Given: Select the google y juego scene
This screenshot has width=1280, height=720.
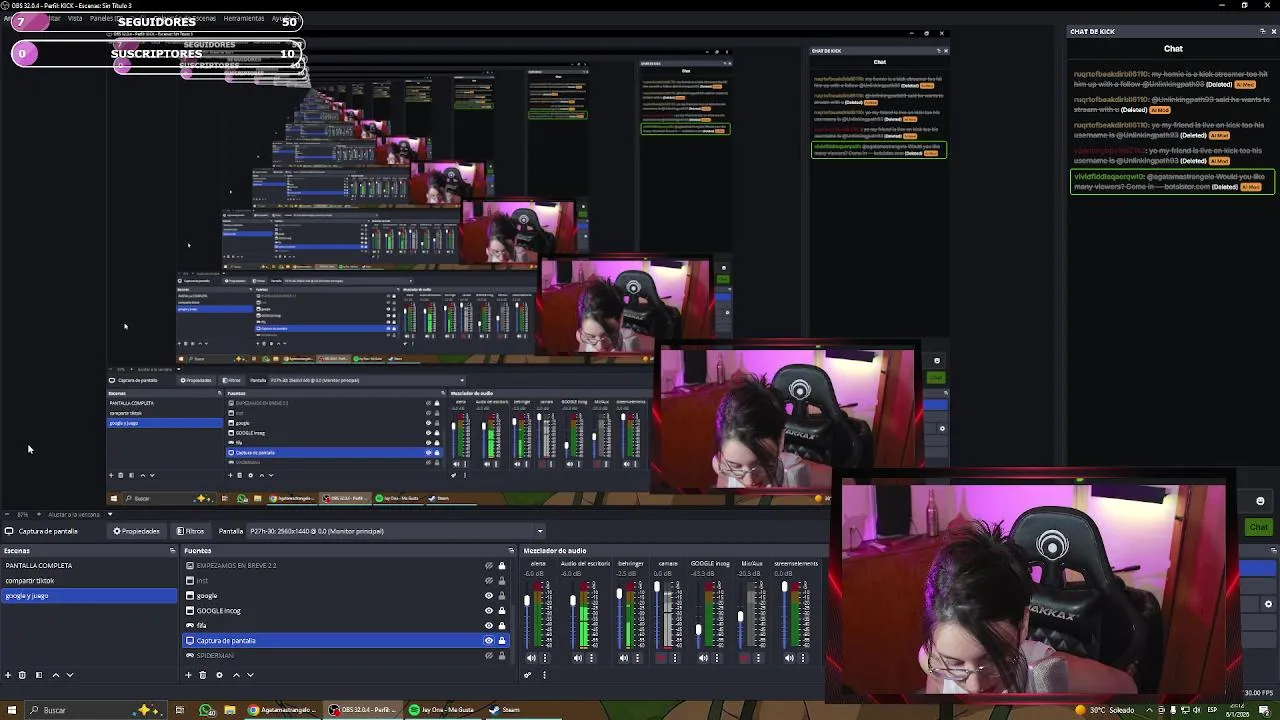Looking at the screenshot, I should (89, 596).
